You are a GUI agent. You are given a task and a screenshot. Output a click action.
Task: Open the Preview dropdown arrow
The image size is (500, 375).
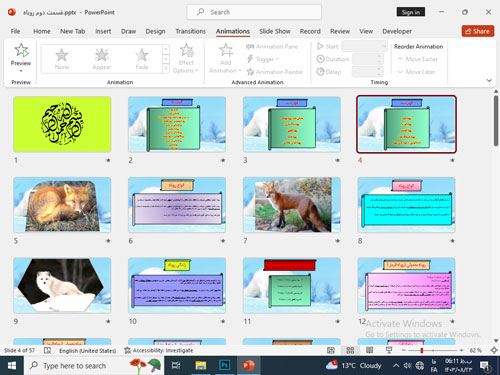tap(21, 71)
